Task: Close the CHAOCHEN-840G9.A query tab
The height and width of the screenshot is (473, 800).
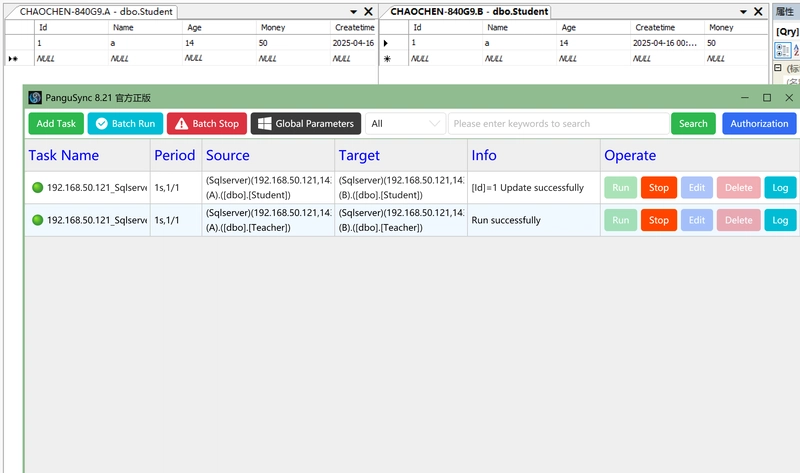Action: 368,11
